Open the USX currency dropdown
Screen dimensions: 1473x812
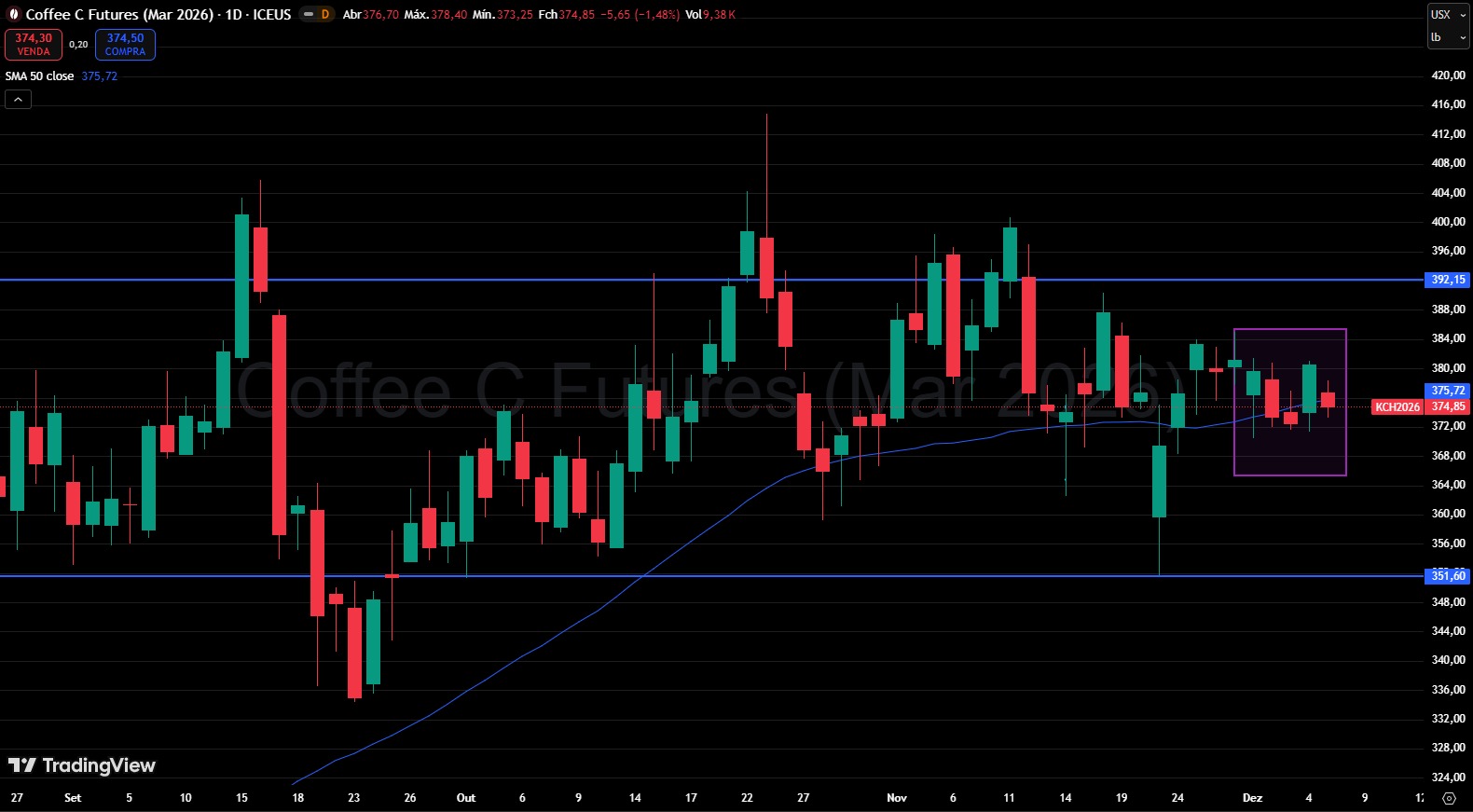[1448, 14]
